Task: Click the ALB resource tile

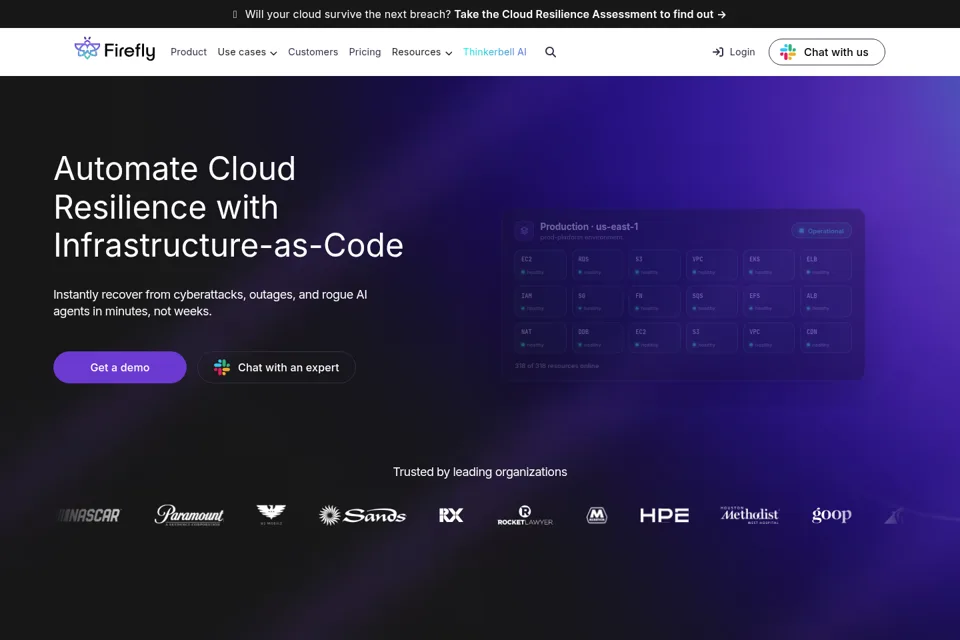Action: (825, 301)
